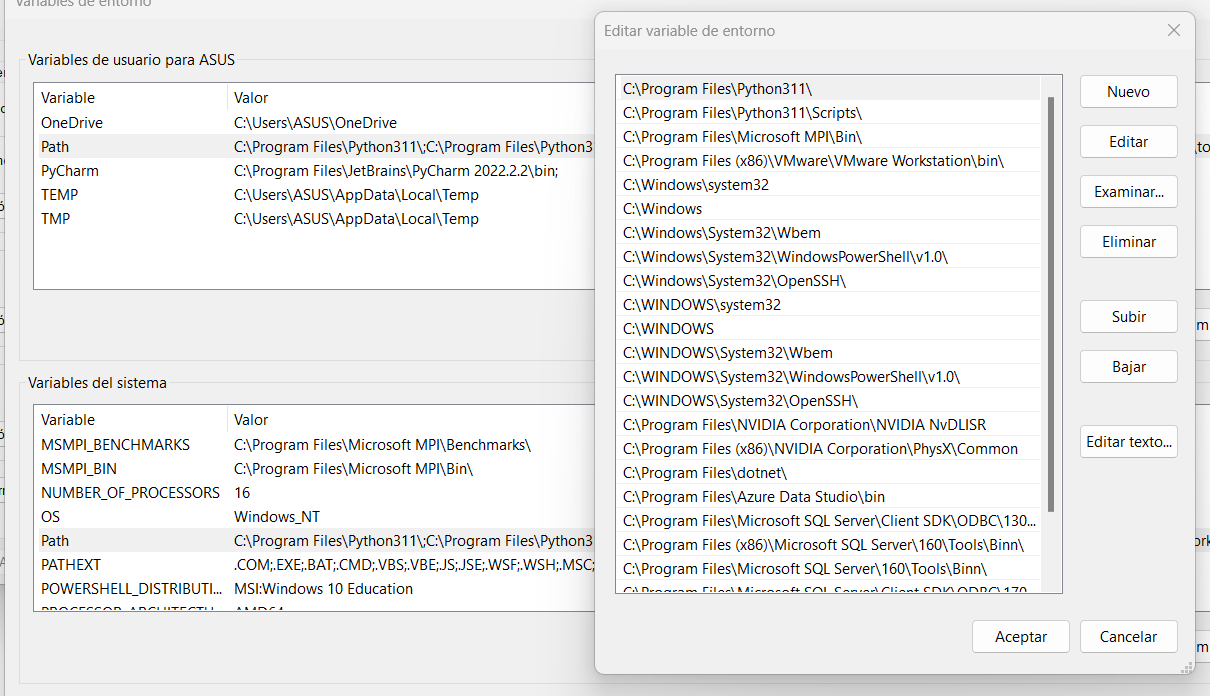The height and width of the screenshot is (696, 1210).
Task: Dismiss the dialog with Cancelar
Action: 1128,636
